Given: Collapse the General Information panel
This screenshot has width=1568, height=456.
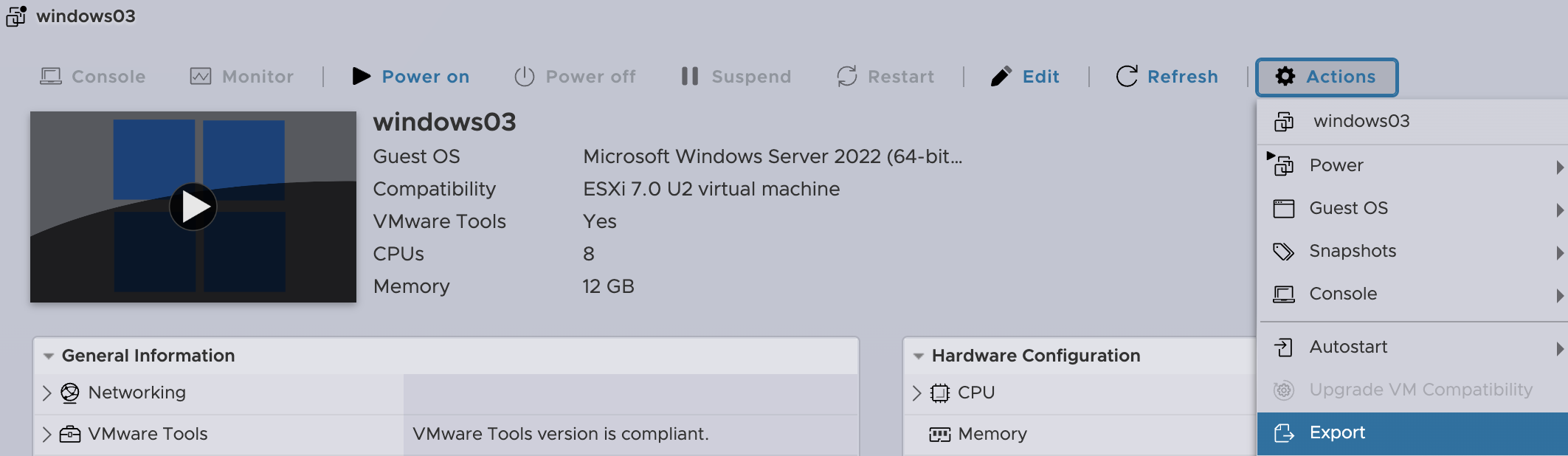Looking at the screenshot, I should coord(49,356).
